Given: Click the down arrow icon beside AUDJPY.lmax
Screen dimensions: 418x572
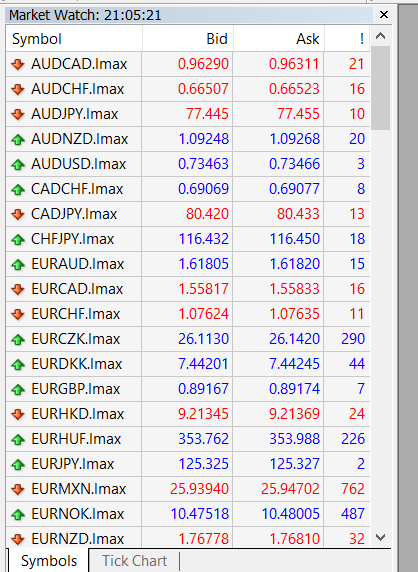Looking at the screenshot, I should pos(18,115).
